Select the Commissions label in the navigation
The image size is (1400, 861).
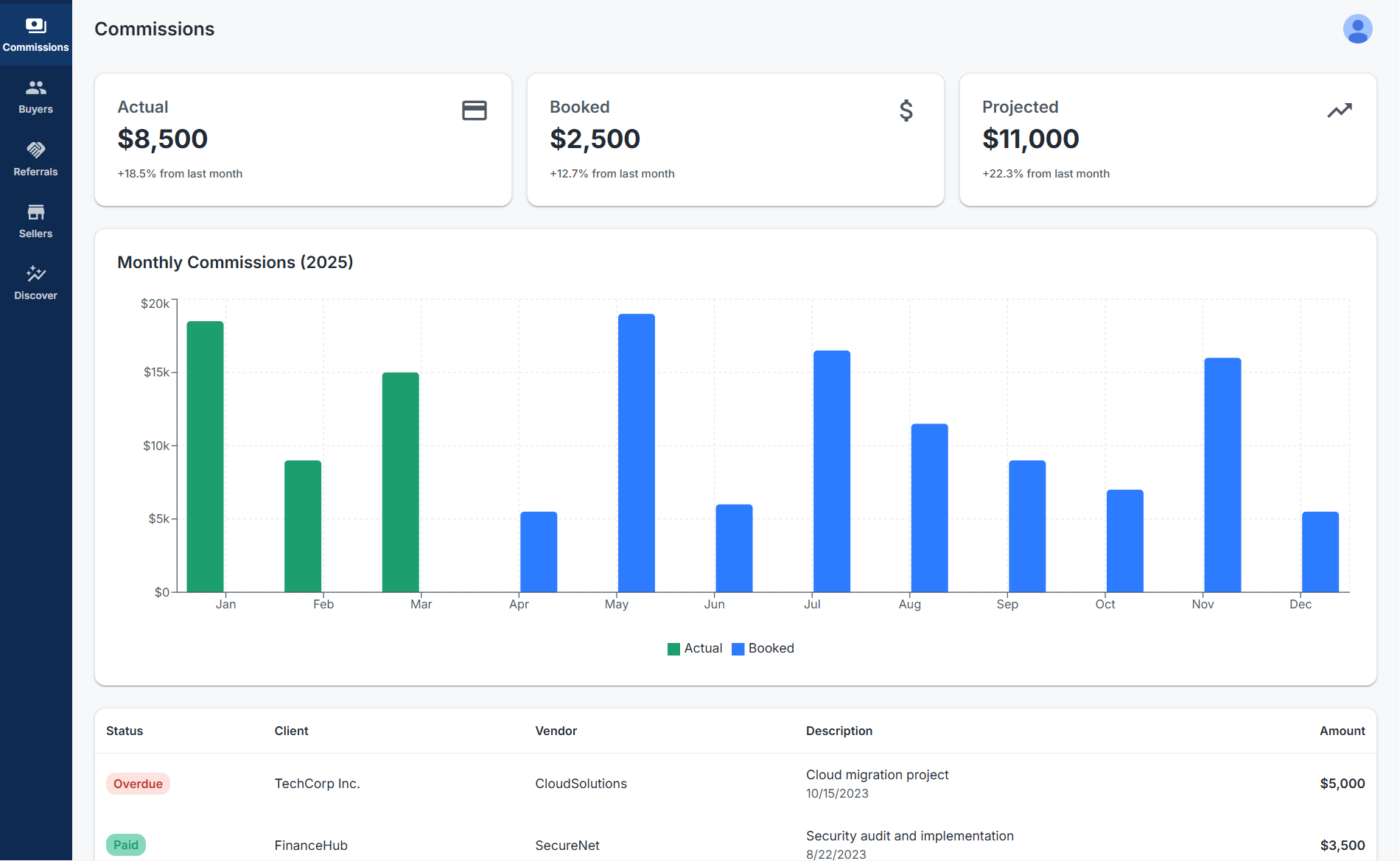[35, 47]
